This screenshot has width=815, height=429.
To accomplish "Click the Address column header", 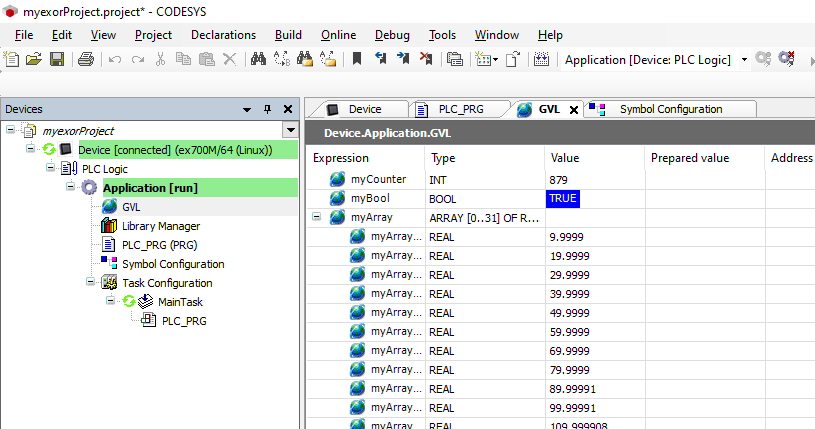I will 790,158.
